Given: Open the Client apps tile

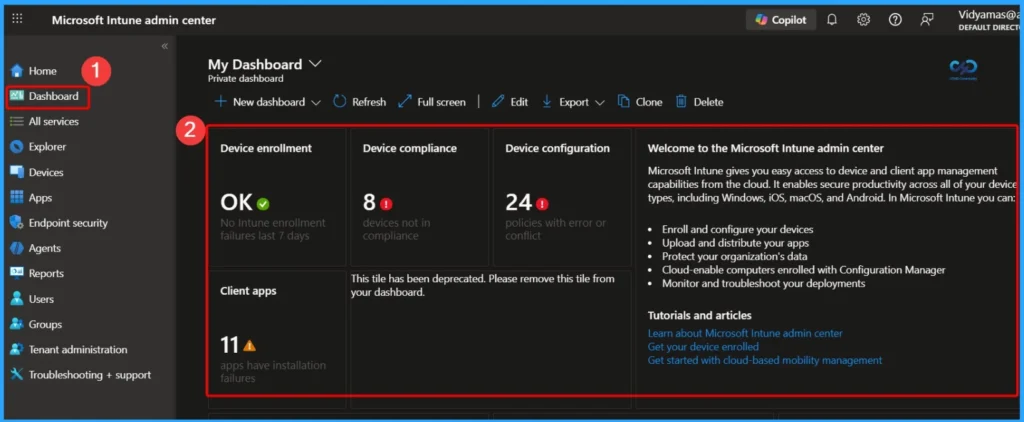Looking at the screenshot, I should pos(277,339).
